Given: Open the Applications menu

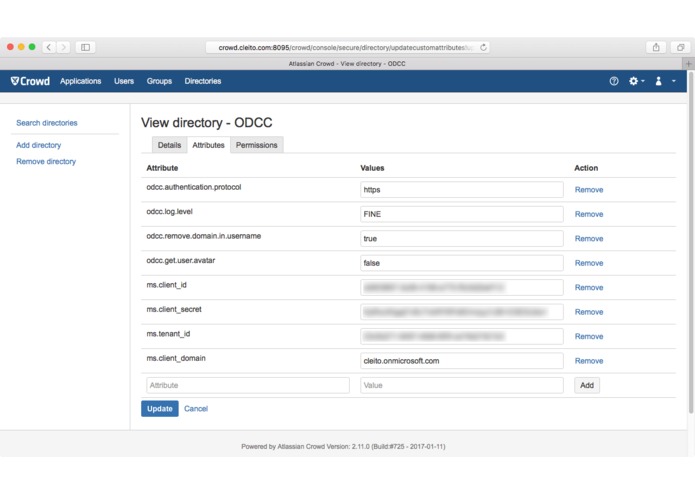Looking at the screenshot, I should [81, 81].
